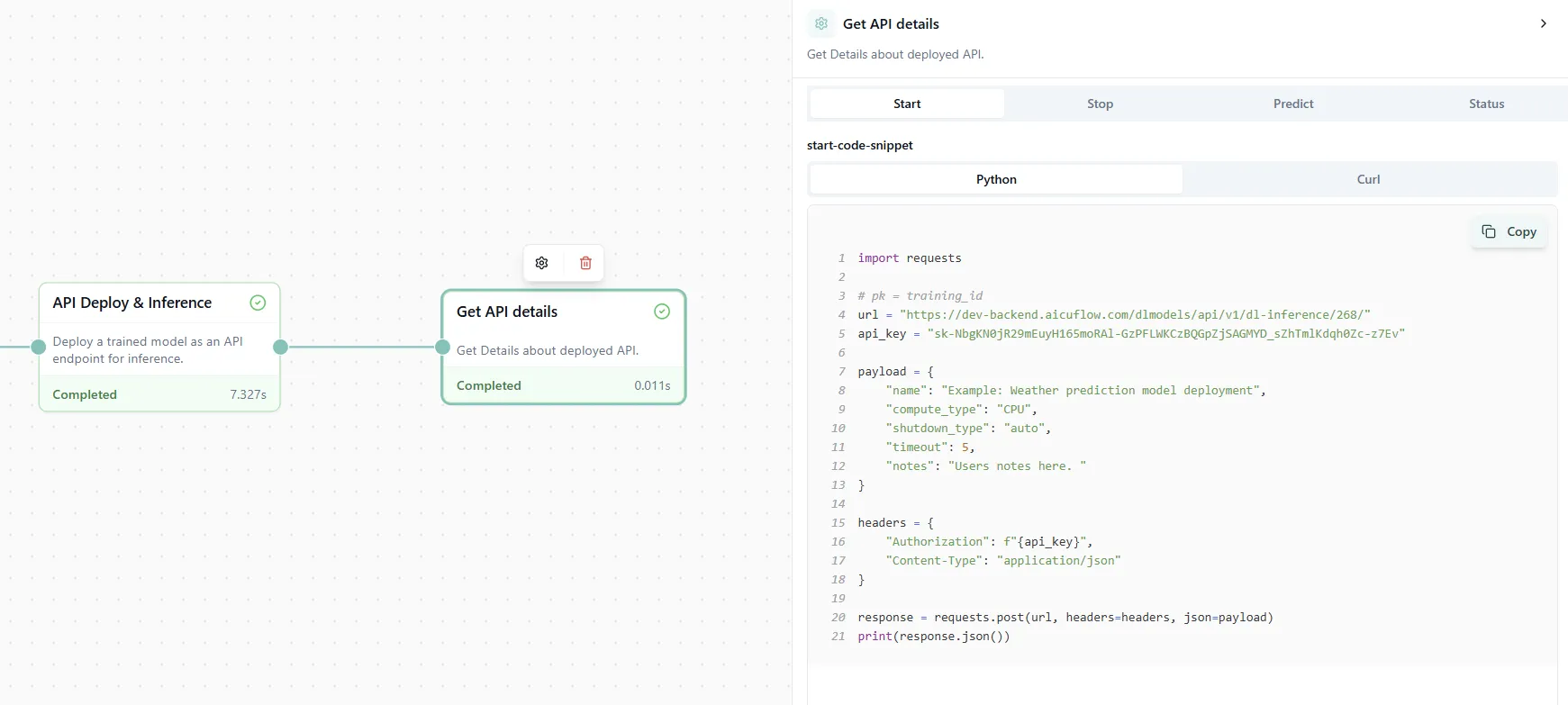The width and height of the screenshot is (1568, 705).
Task: Click the Get API details node title
Action: pos(507,312)
